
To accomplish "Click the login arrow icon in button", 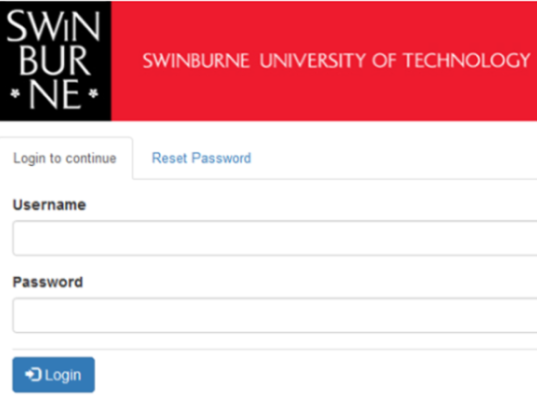I will (33, 375).
